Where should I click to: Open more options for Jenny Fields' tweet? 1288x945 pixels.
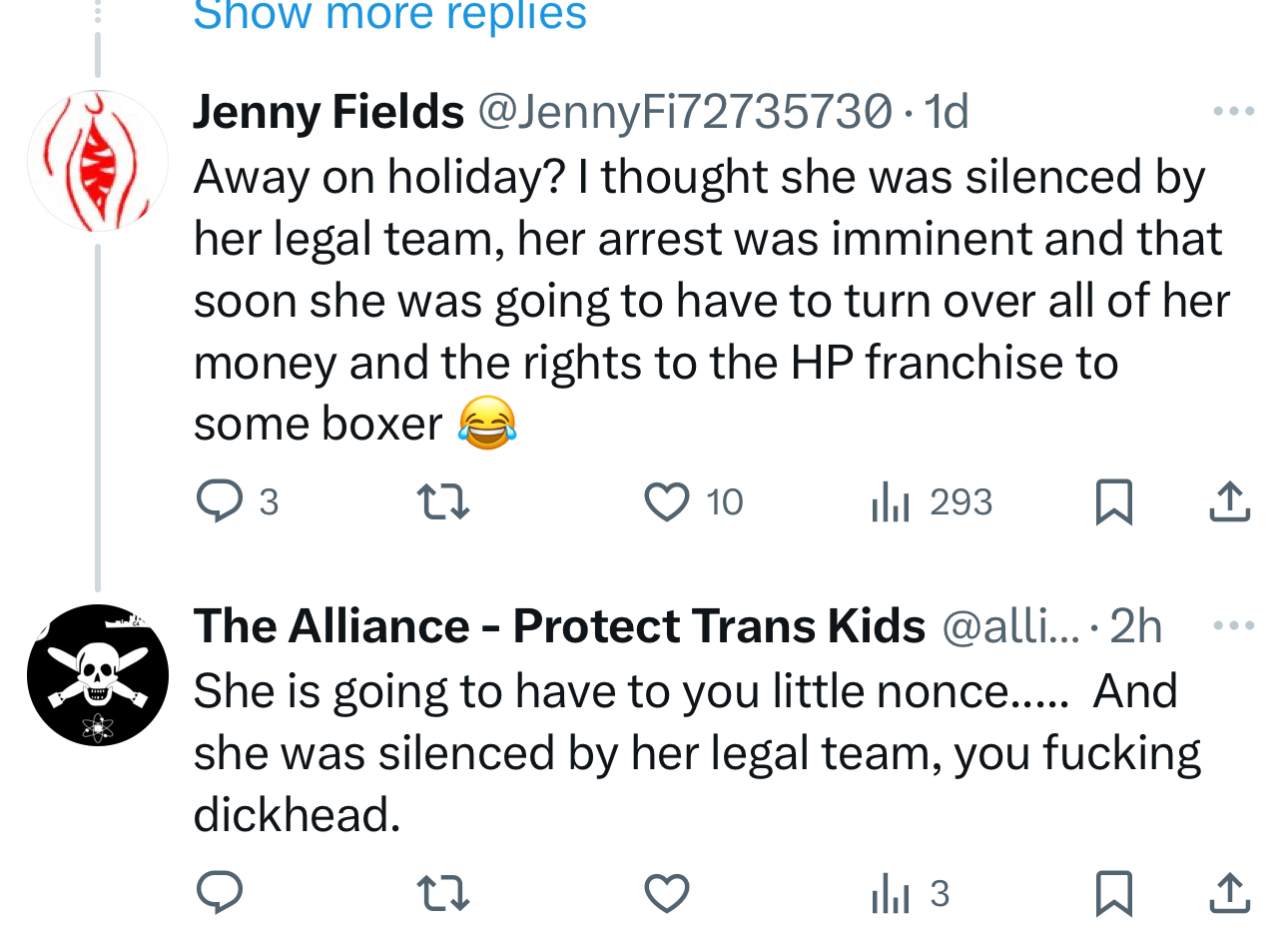1233,111
